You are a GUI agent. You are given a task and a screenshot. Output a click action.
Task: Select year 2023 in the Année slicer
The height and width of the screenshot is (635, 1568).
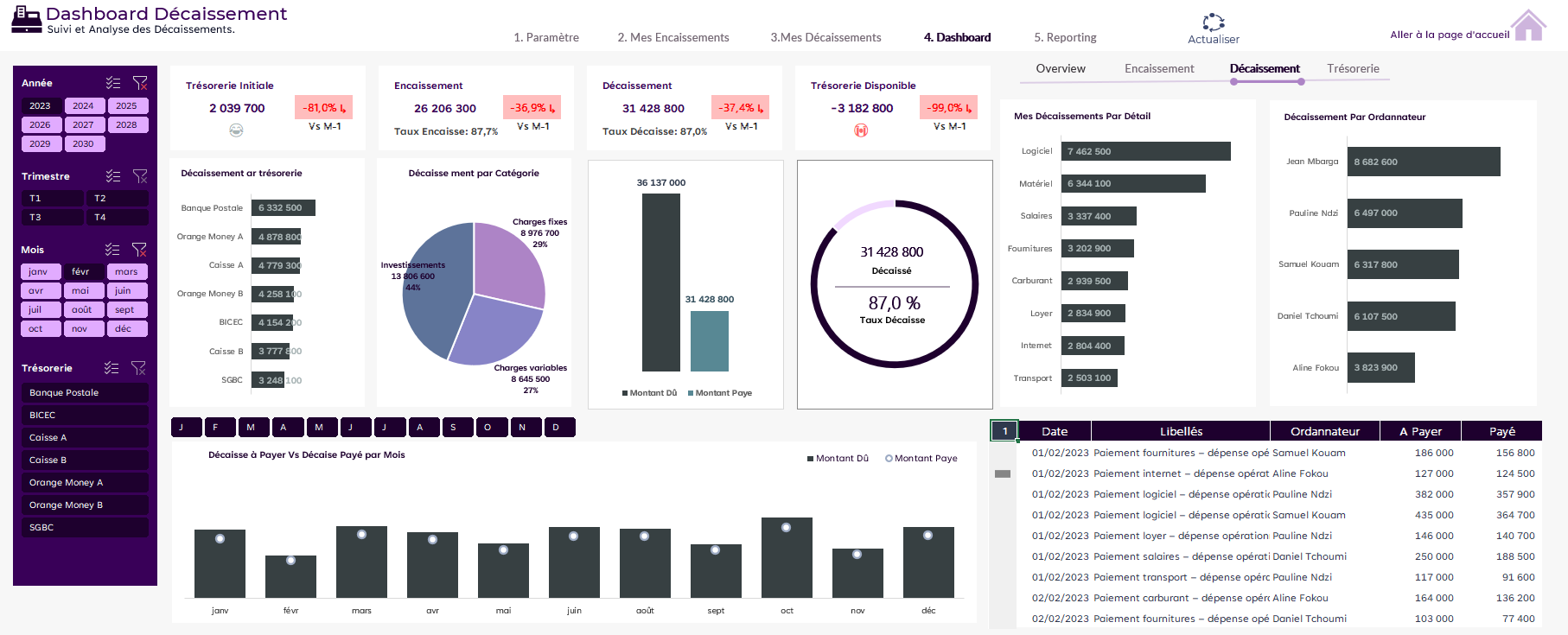click(x=41, y=105)
